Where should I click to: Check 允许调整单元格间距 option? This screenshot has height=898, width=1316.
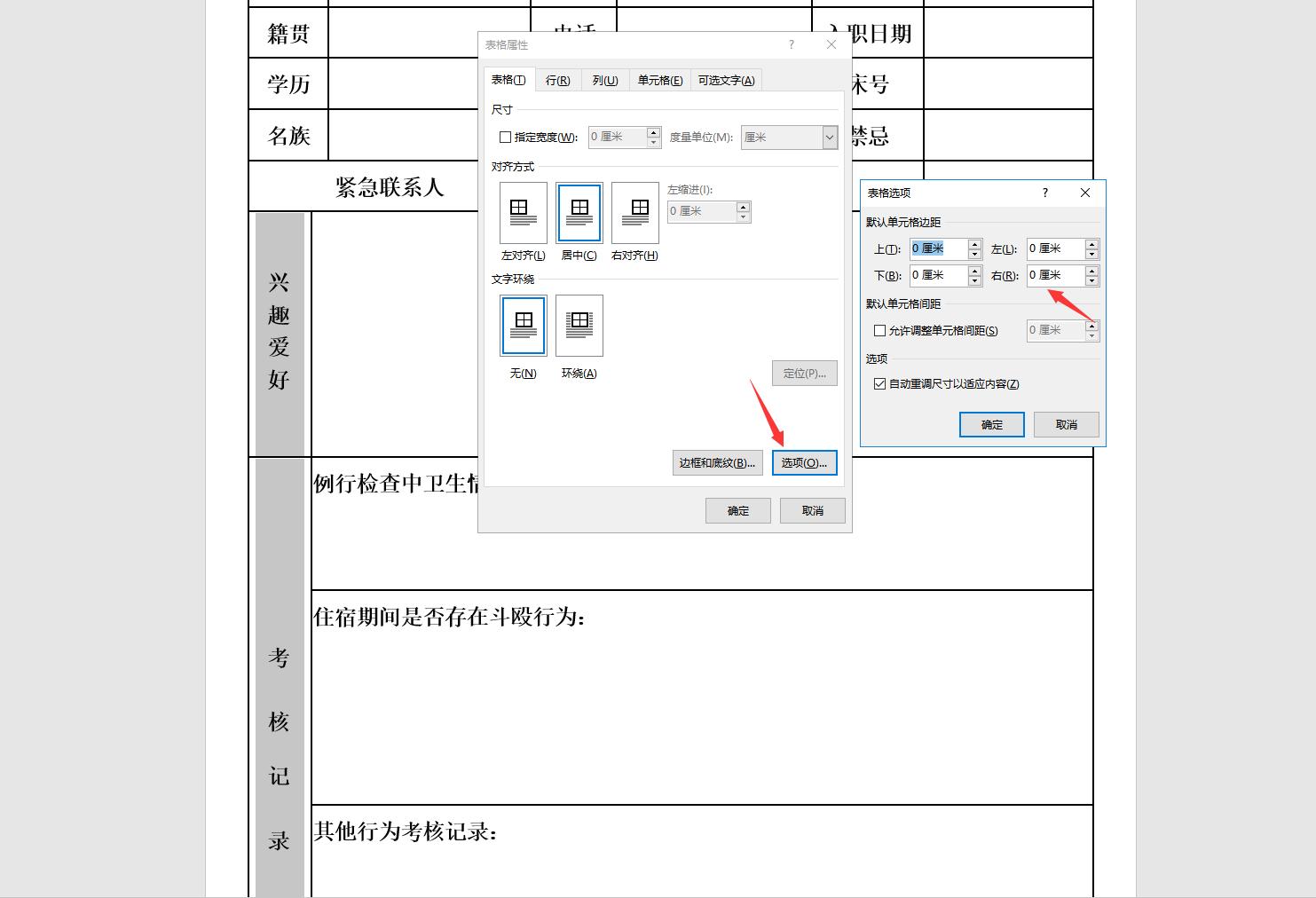tap(879, 330)
